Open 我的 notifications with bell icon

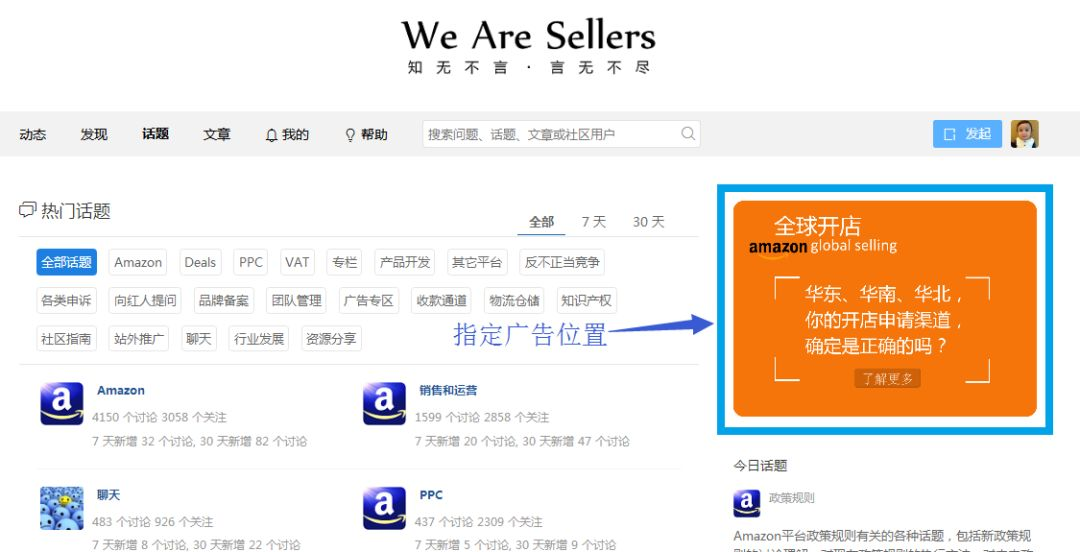tap(287, 134)
